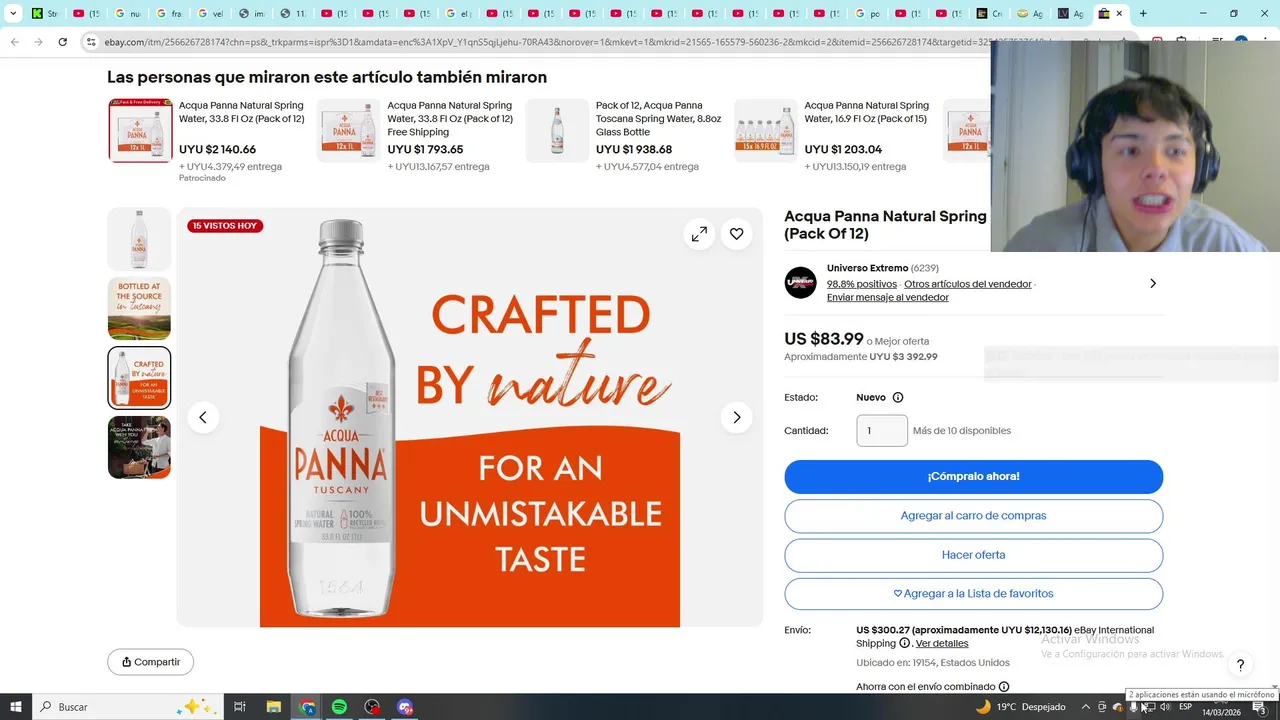Open Spotify from the taskbar

point(339,707)
